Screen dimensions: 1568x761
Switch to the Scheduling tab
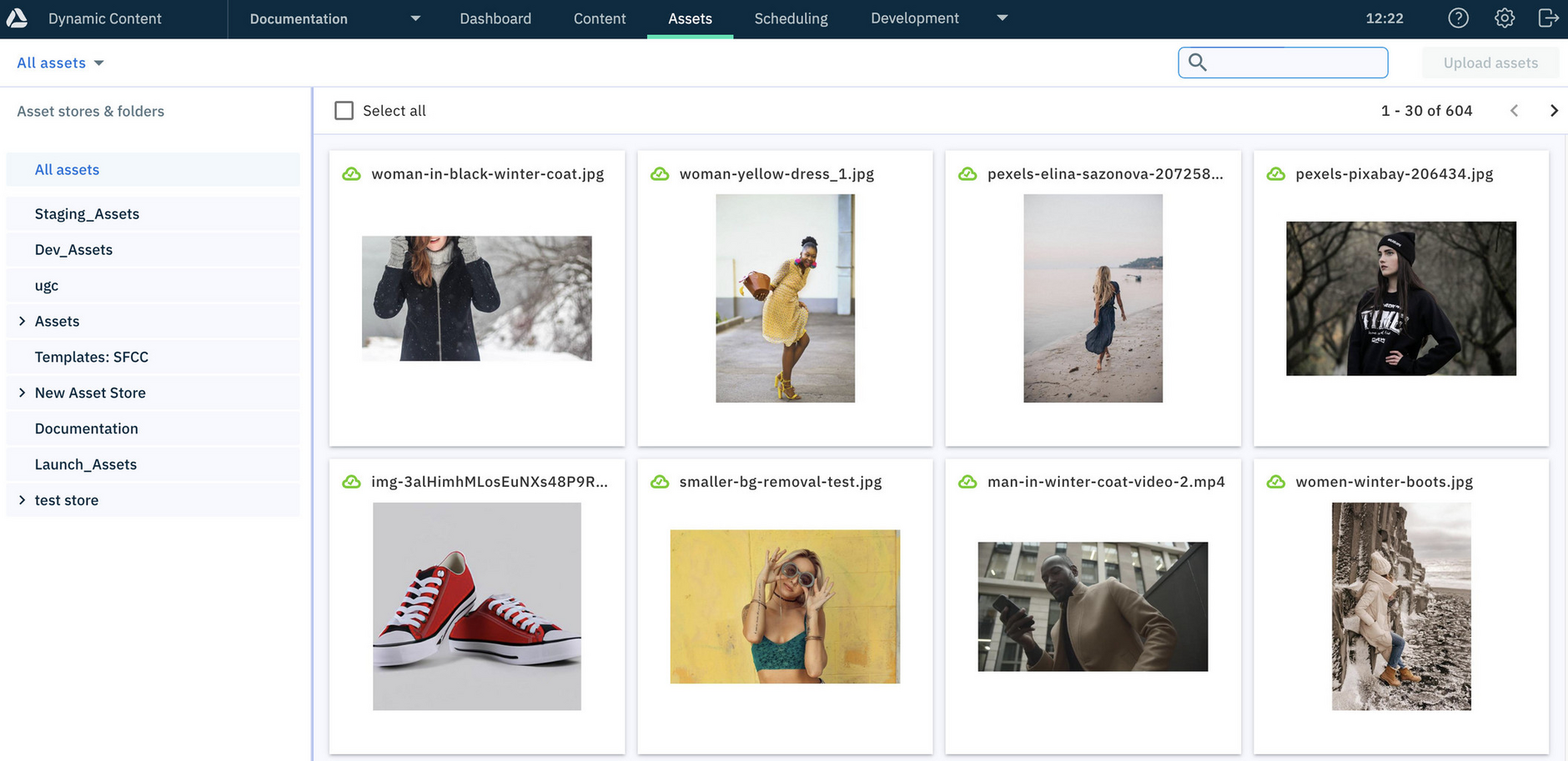(791, 19)
